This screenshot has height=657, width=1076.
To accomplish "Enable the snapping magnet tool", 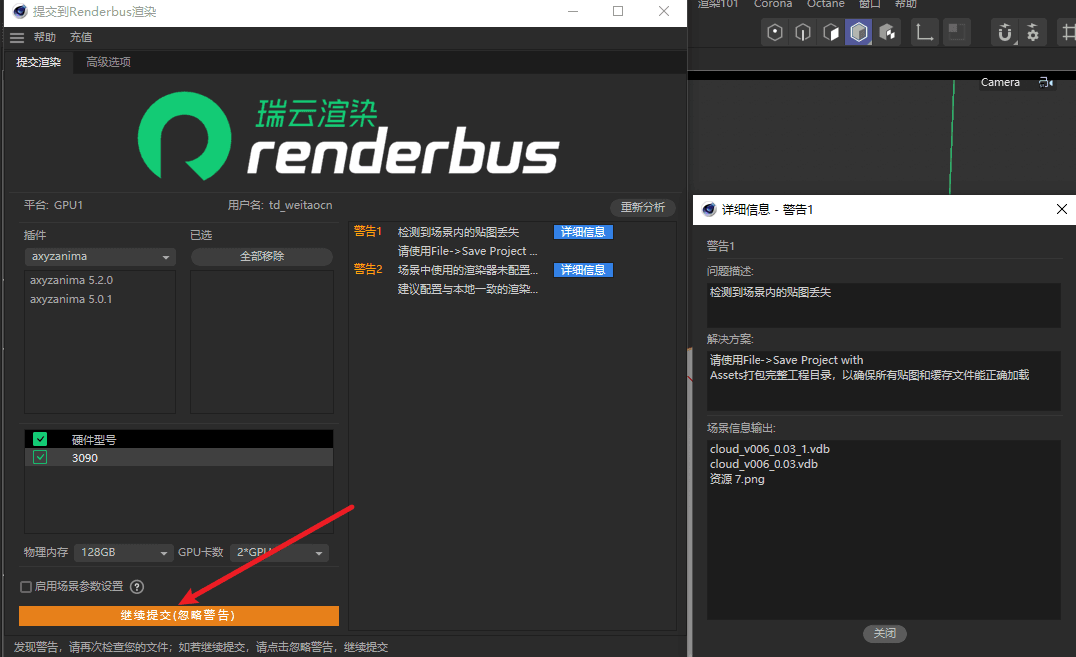I will [1004, 31].
